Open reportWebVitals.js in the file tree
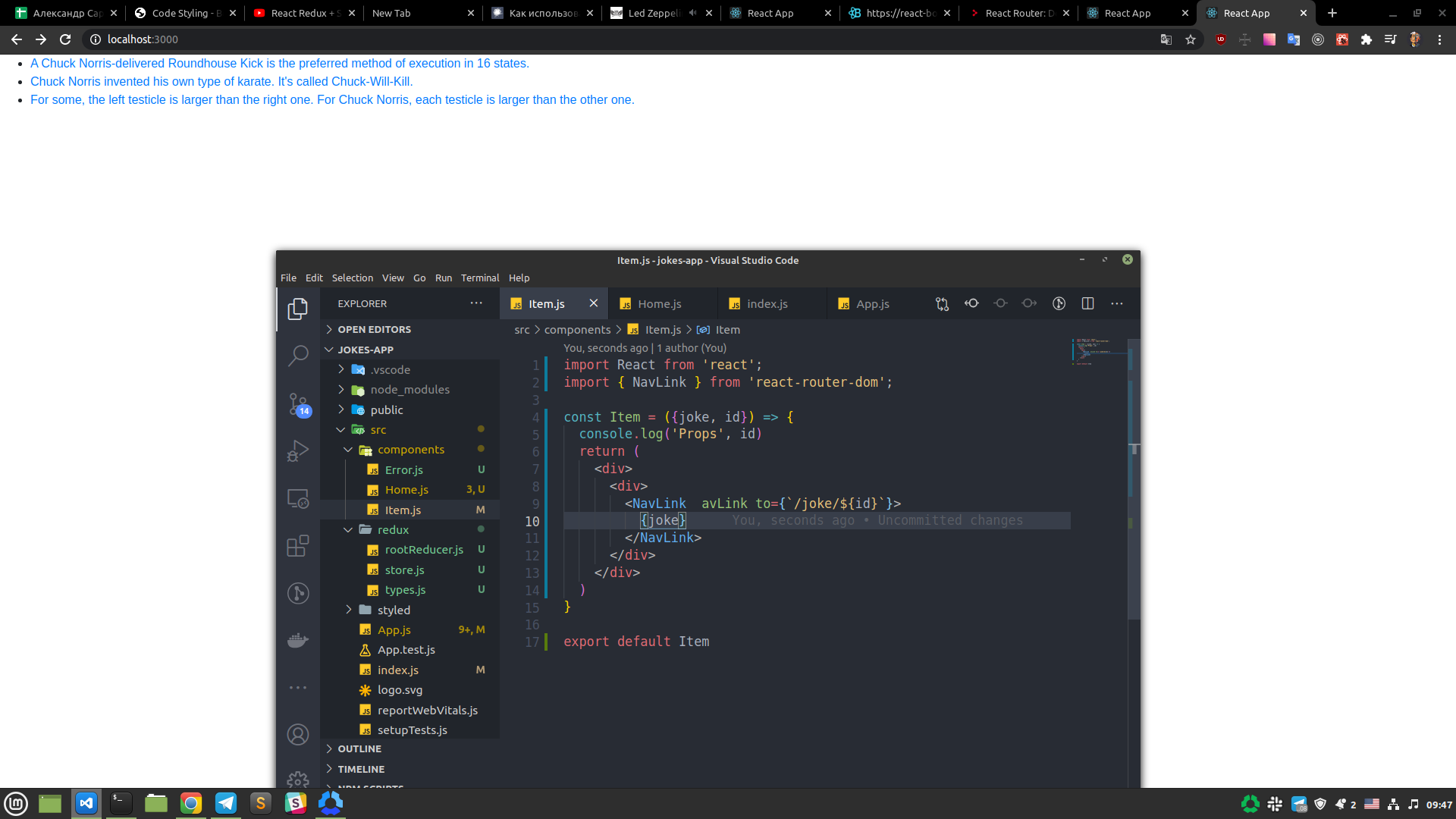Image resolution: width=1456 pixels, height=819 pixels. point(409,711)
